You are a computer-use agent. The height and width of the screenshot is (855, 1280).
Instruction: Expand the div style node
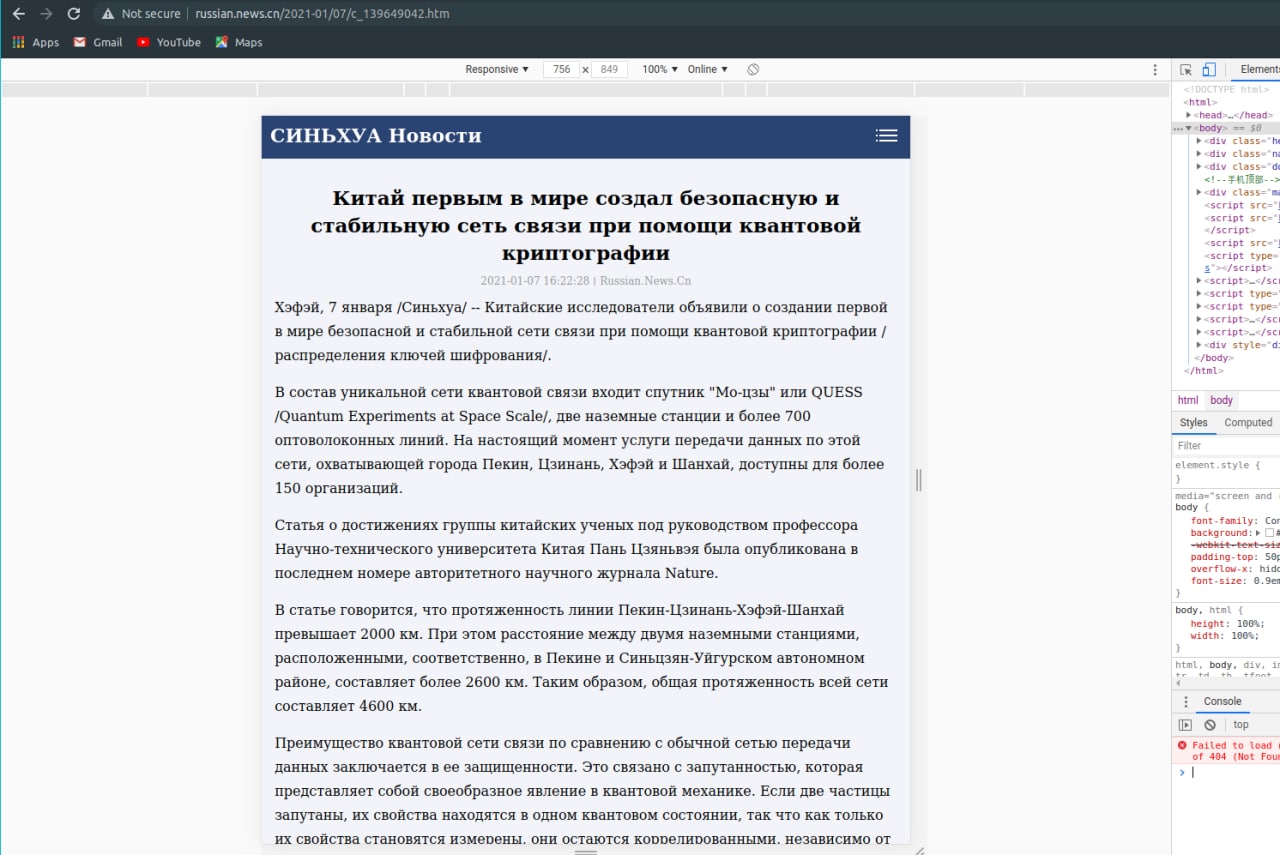(x=1199, y=345)
